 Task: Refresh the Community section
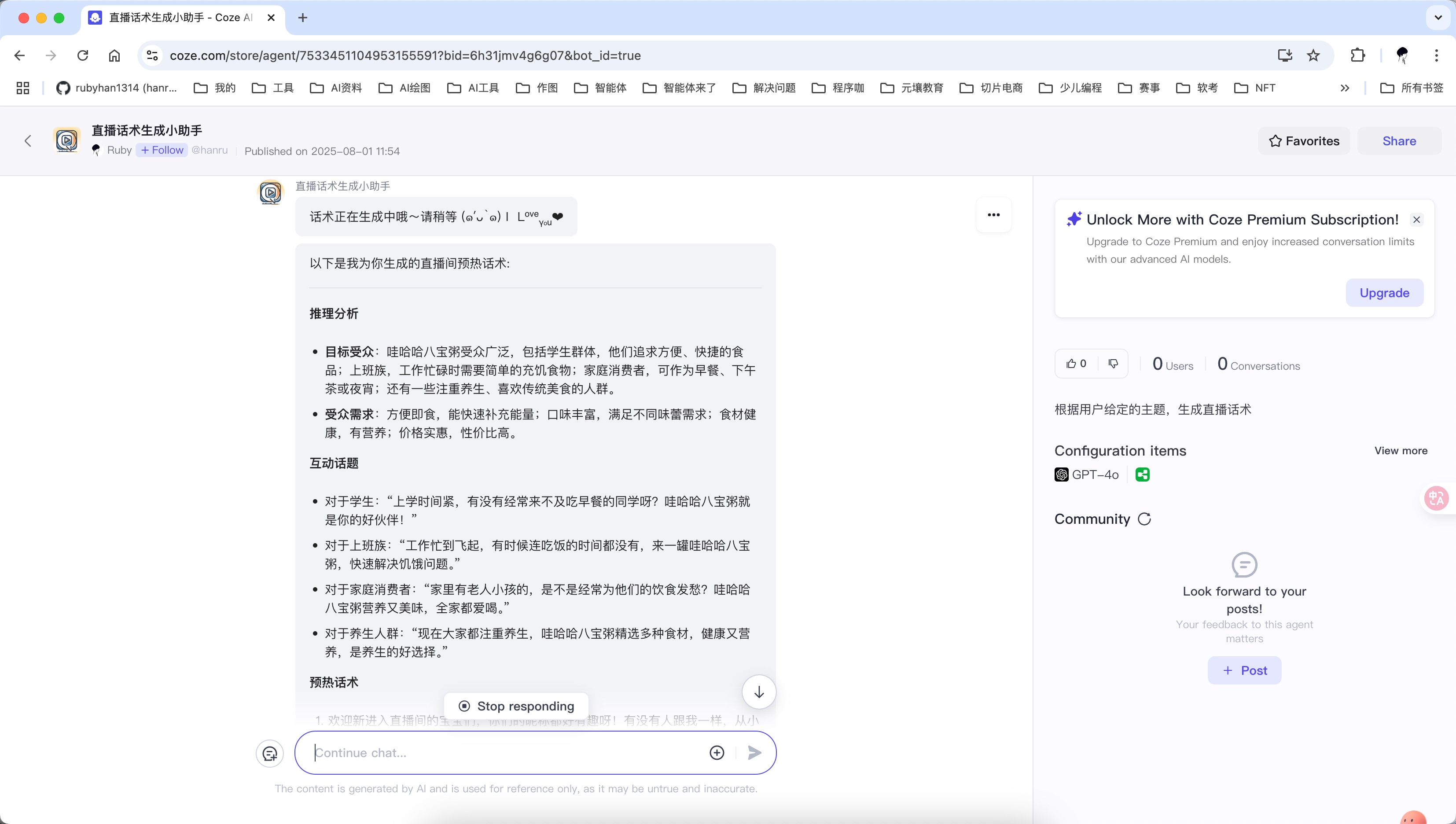click(1145, 519)
